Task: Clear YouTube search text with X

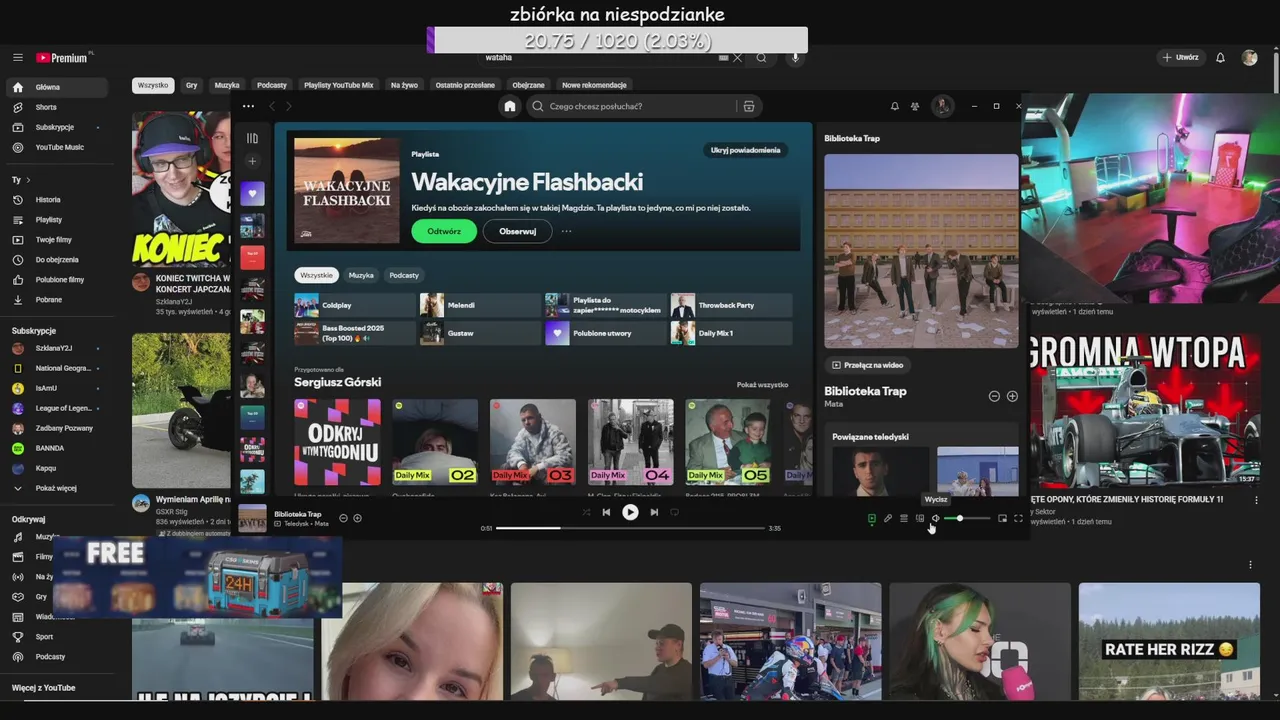Action: pos(737,58)
